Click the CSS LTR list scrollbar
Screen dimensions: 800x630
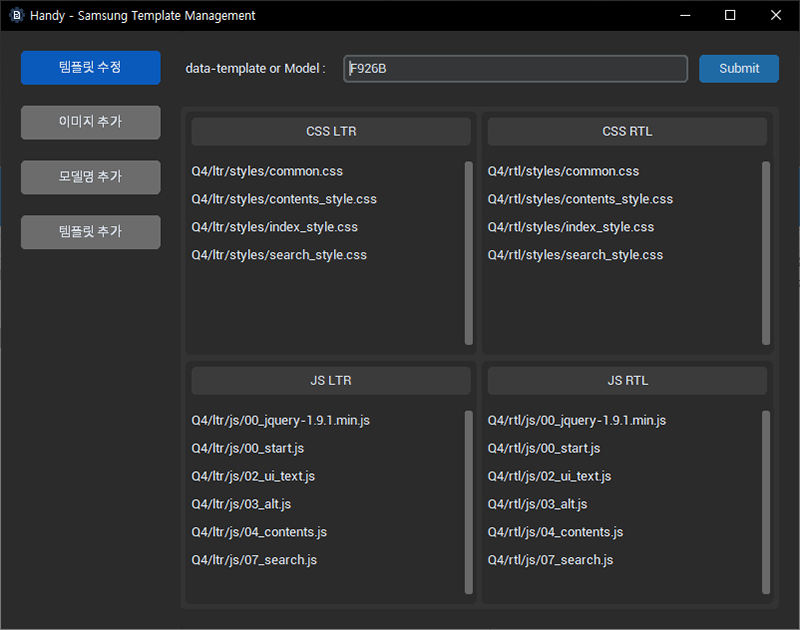(468, 253)
